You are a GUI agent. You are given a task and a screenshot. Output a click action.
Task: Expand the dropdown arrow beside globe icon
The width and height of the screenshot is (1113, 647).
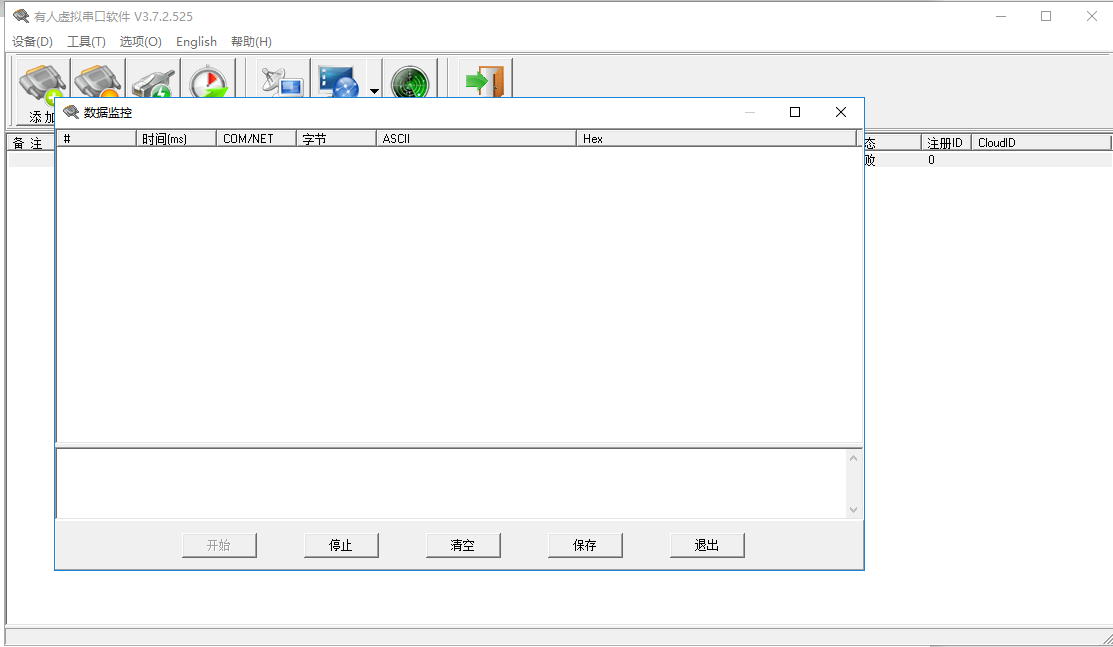click(374, 91)
